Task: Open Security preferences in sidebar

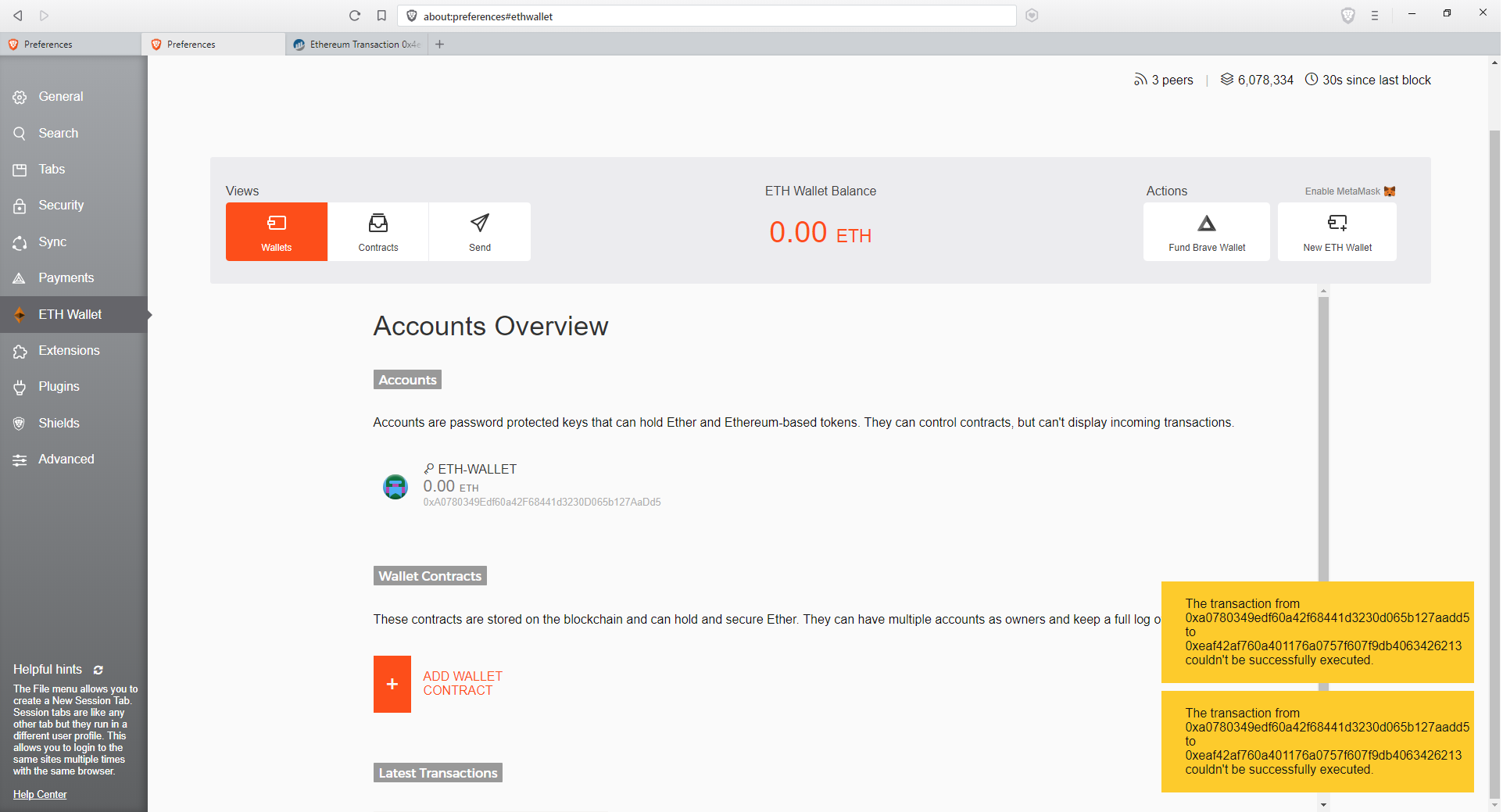Action: (x=73, y=205)
